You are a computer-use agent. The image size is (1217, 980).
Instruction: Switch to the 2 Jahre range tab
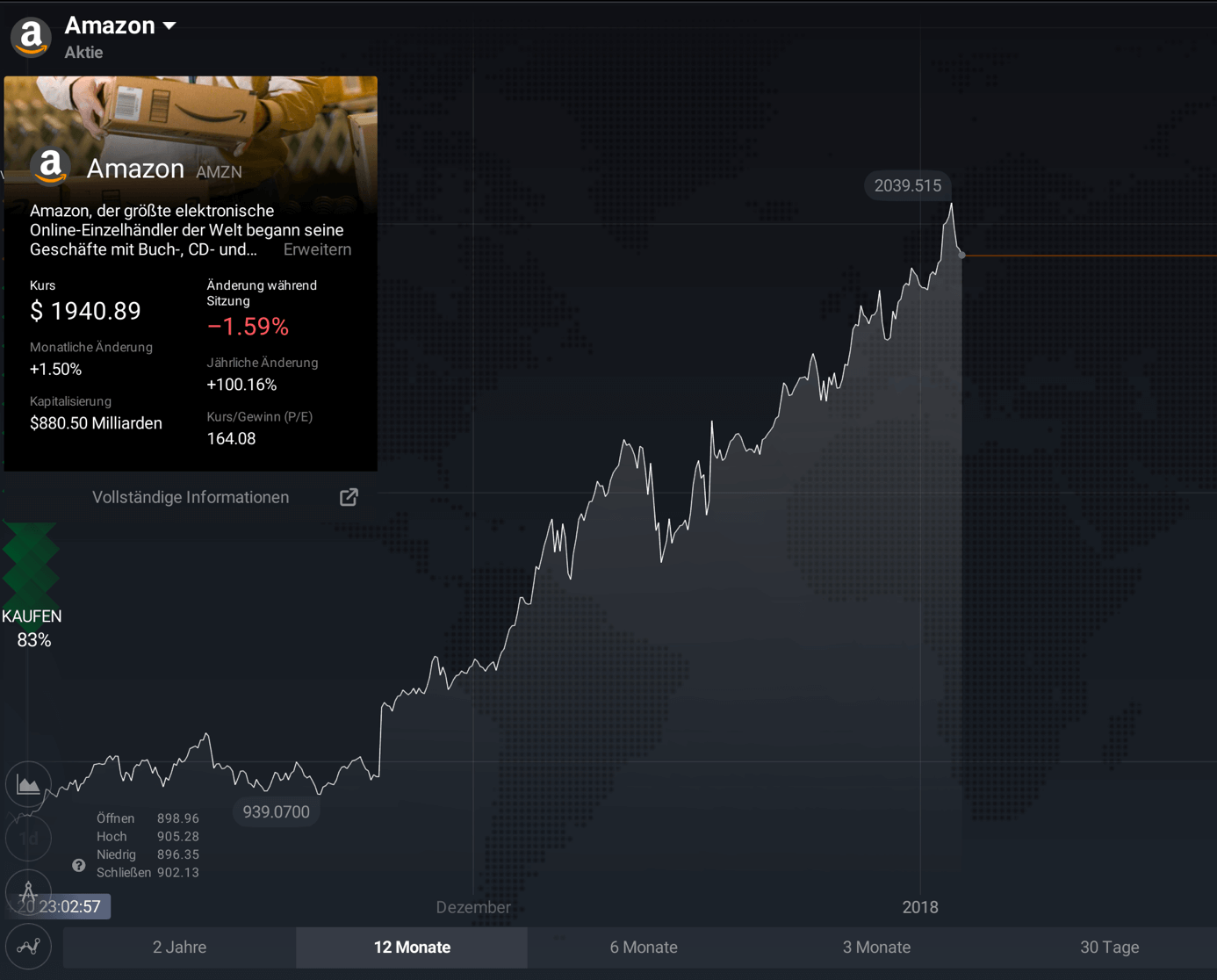pyautogui.click(x=179, y=948)
